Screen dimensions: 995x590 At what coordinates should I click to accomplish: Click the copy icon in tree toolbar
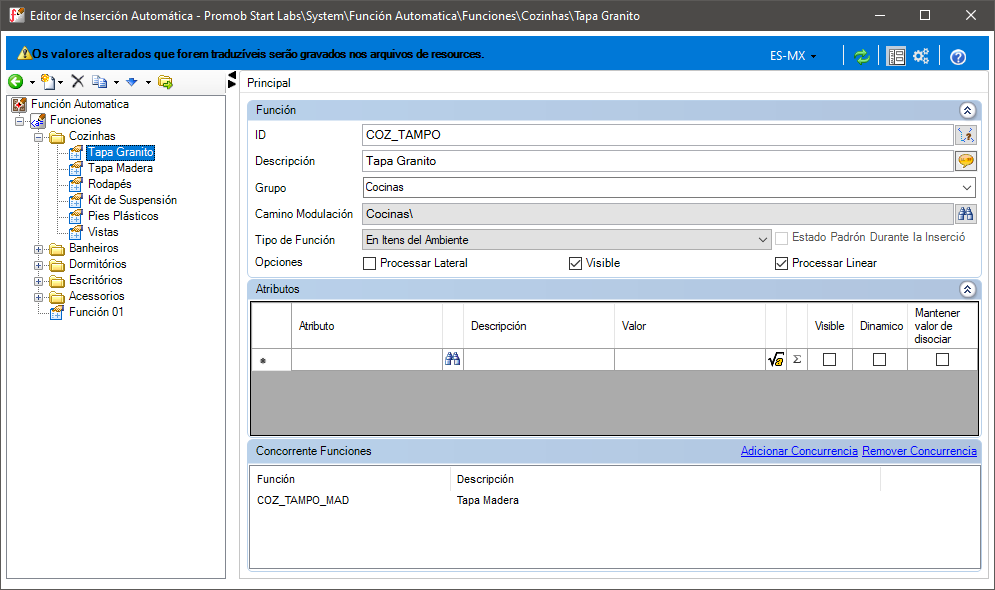pyautogui.click(x=100, y=81)
